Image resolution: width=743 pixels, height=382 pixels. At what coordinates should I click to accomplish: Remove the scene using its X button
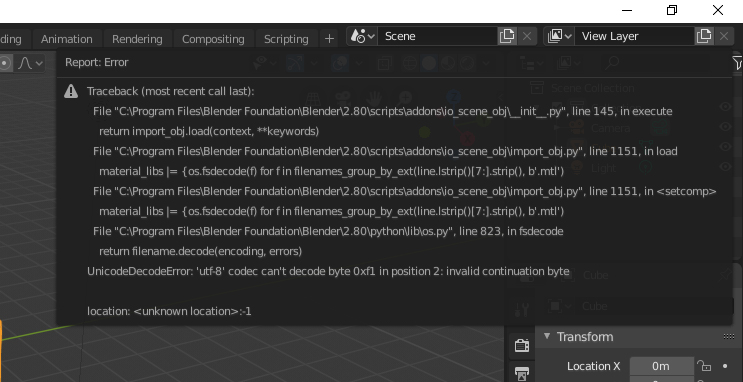[x=527, y=36]
